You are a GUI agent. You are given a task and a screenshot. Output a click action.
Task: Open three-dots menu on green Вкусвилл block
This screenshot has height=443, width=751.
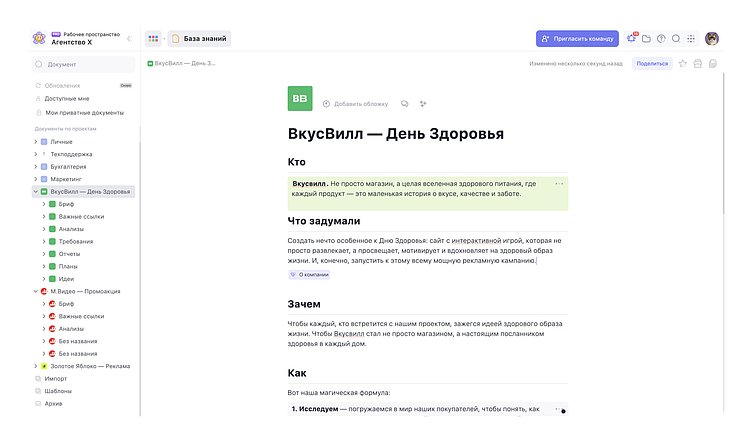[559, 184]
